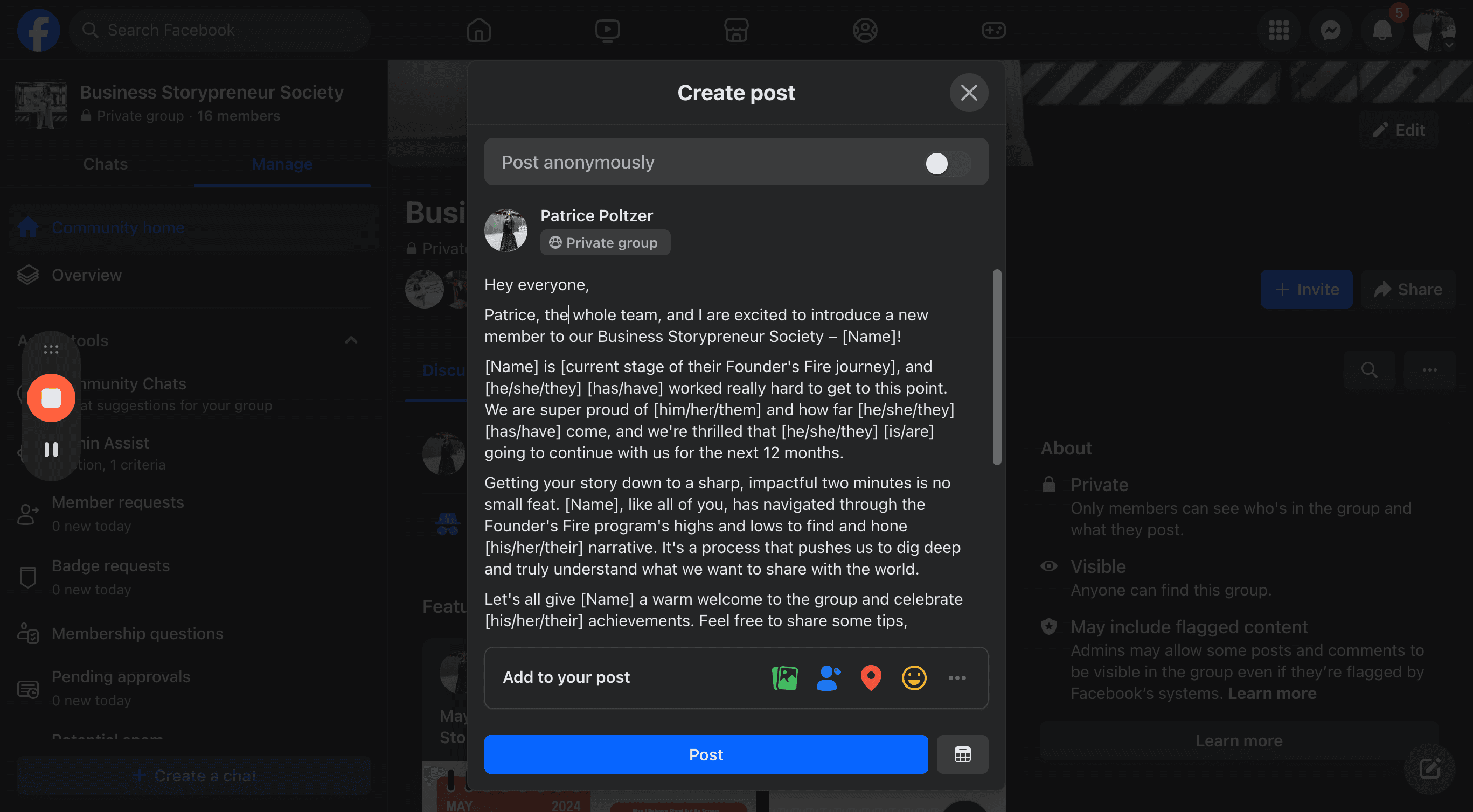
Task: Open Community home in sidebar
Action: tap(194, 227)
